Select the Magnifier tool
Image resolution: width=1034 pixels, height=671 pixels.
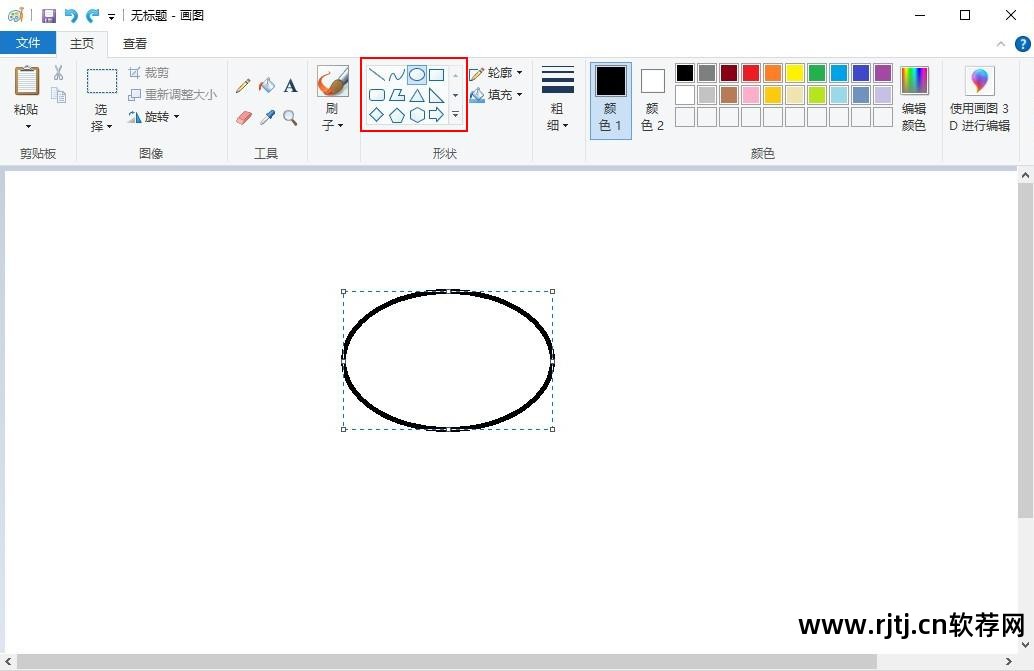(x=290, y=118)
